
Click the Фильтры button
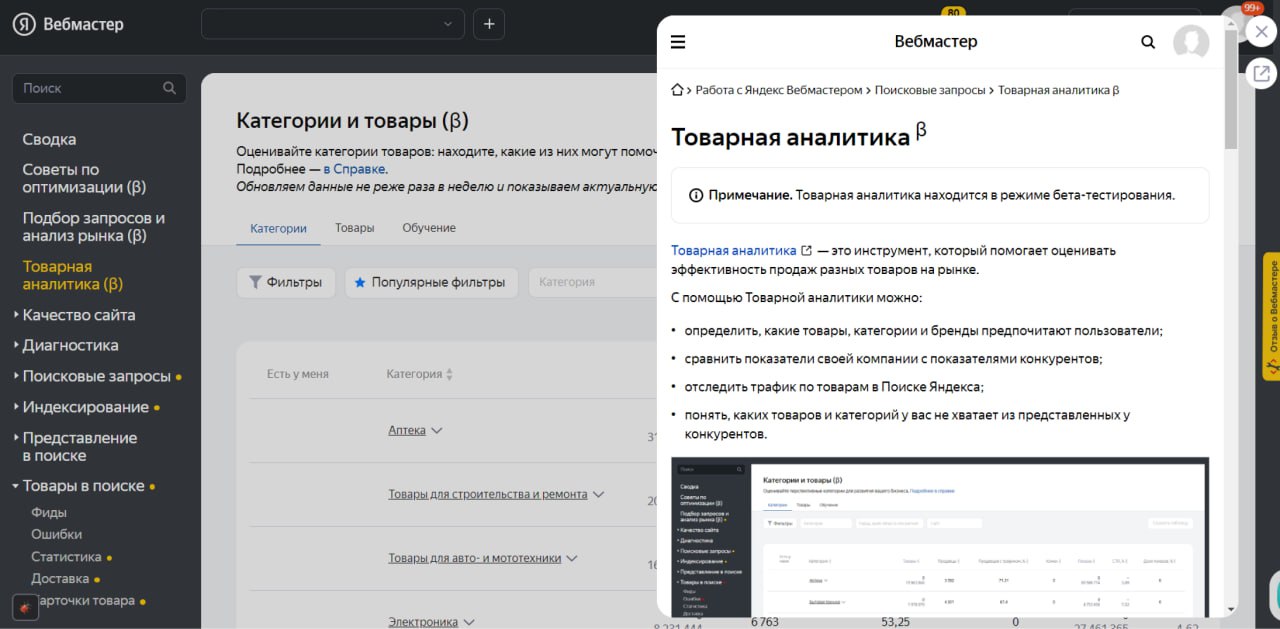coord(285,282)
